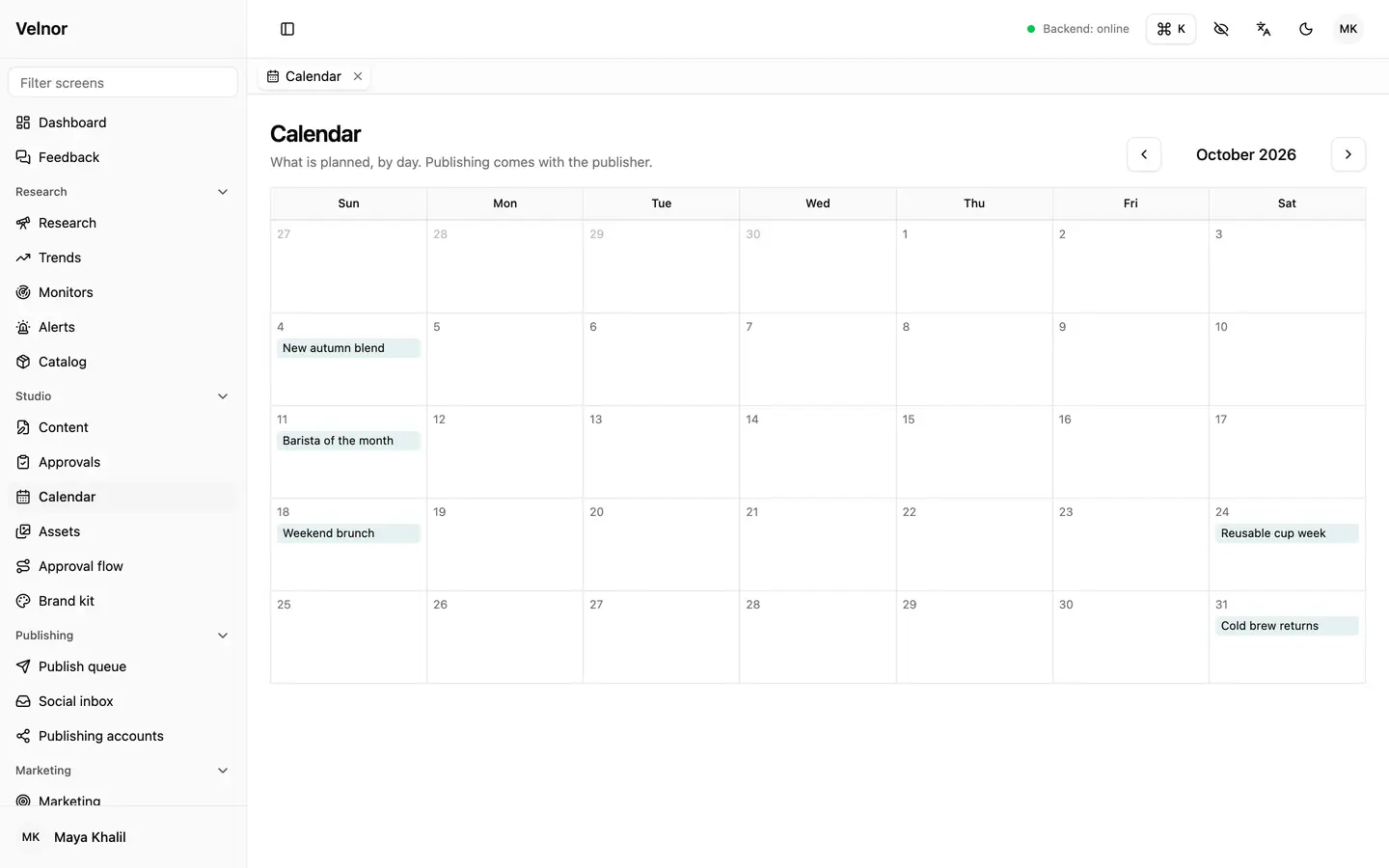Screen dimensions: 1389x868
Task: Select October 15 day cell
Action: pos(974,451)
